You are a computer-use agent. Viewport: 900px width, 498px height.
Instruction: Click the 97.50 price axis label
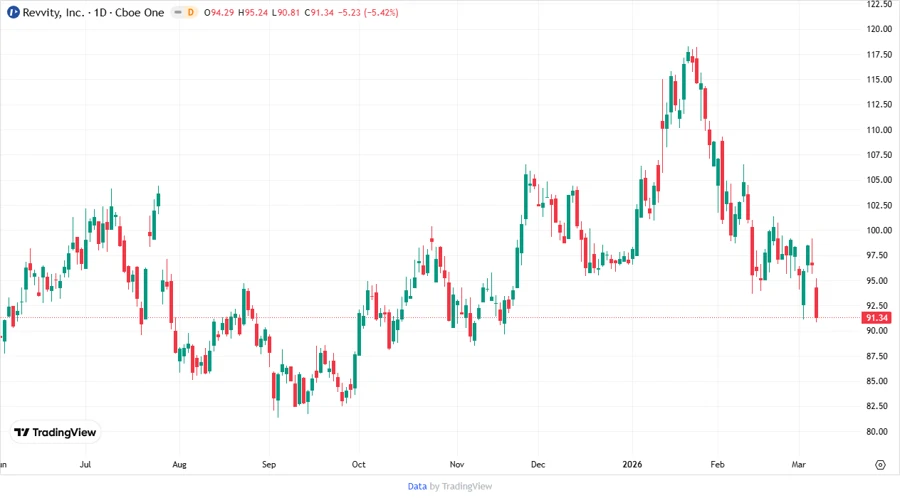[x=879, y=255]
